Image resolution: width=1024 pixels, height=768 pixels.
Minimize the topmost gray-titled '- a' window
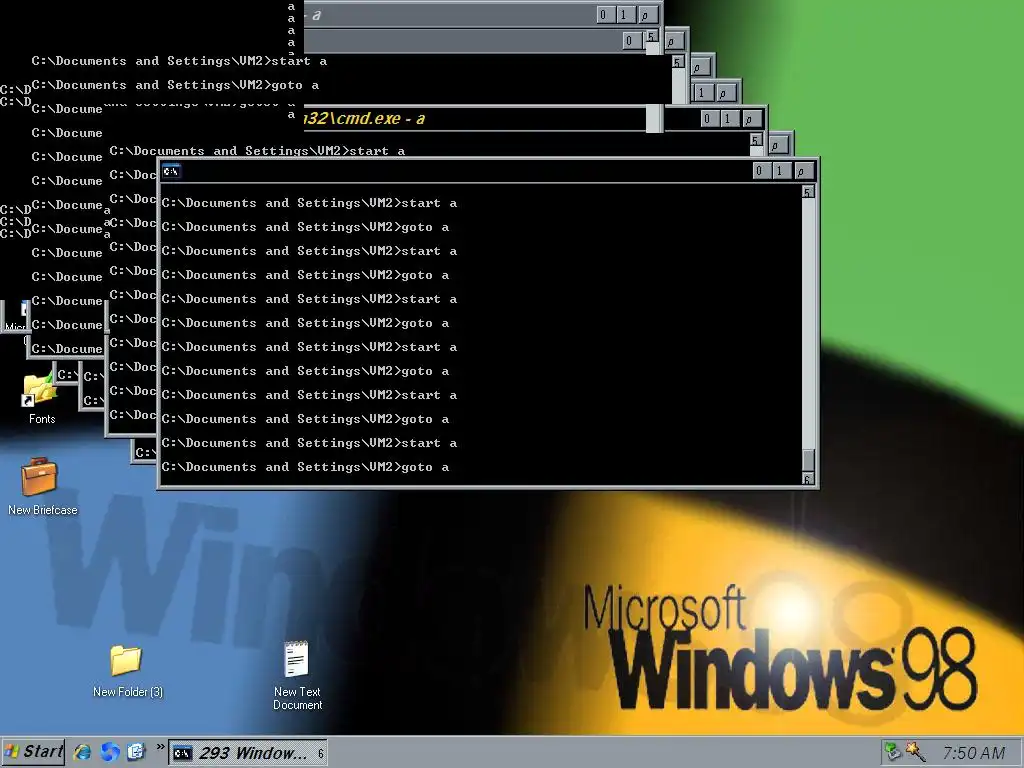click(x=603, y=14)
